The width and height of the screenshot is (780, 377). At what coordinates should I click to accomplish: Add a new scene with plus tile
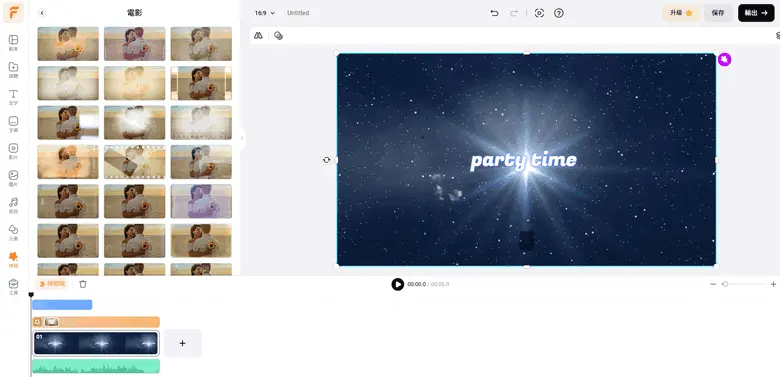click(x=183, y=343)
